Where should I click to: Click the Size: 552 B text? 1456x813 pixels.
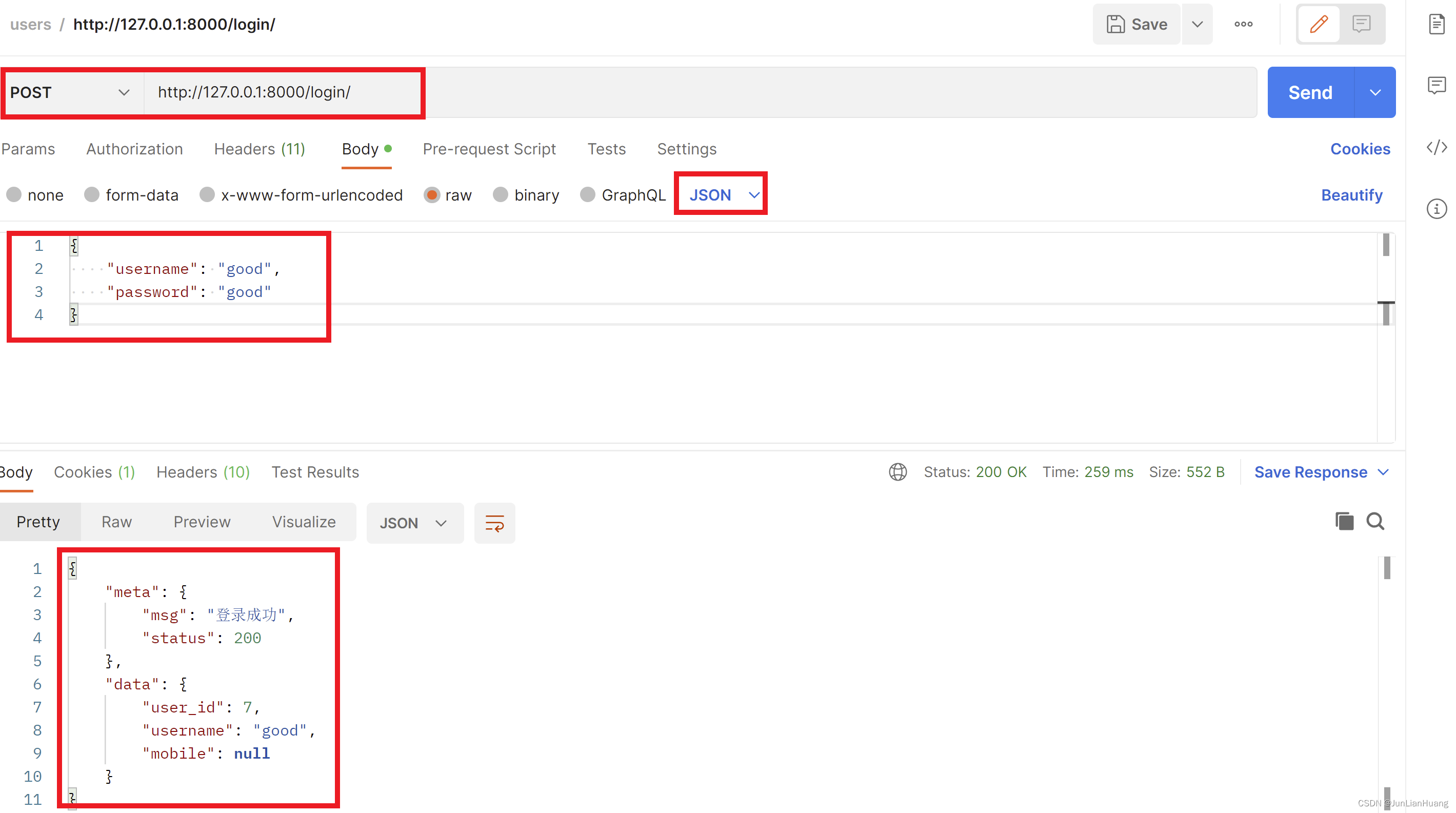pyautogui.click(x=1186, y=472)
